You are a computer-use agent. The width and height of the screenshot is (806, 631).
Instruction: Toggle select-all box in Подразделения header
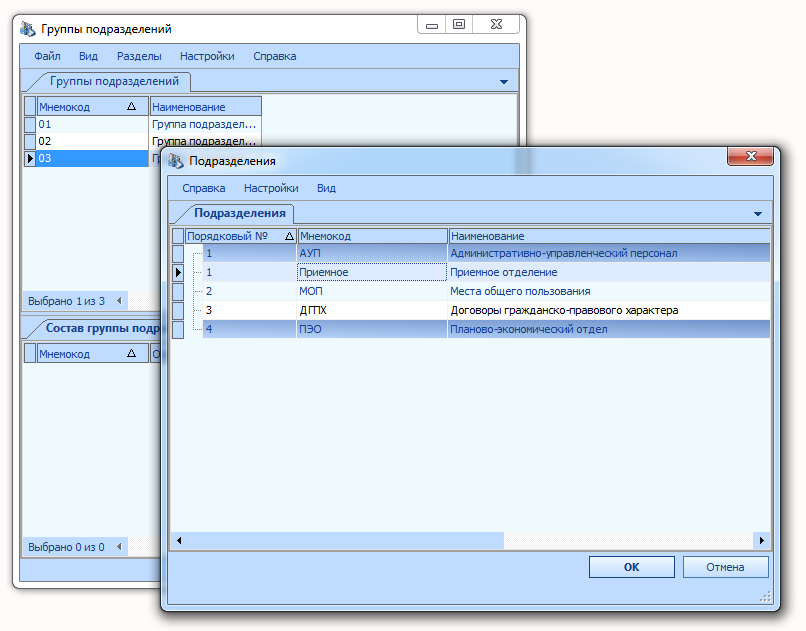coord(178,236)
